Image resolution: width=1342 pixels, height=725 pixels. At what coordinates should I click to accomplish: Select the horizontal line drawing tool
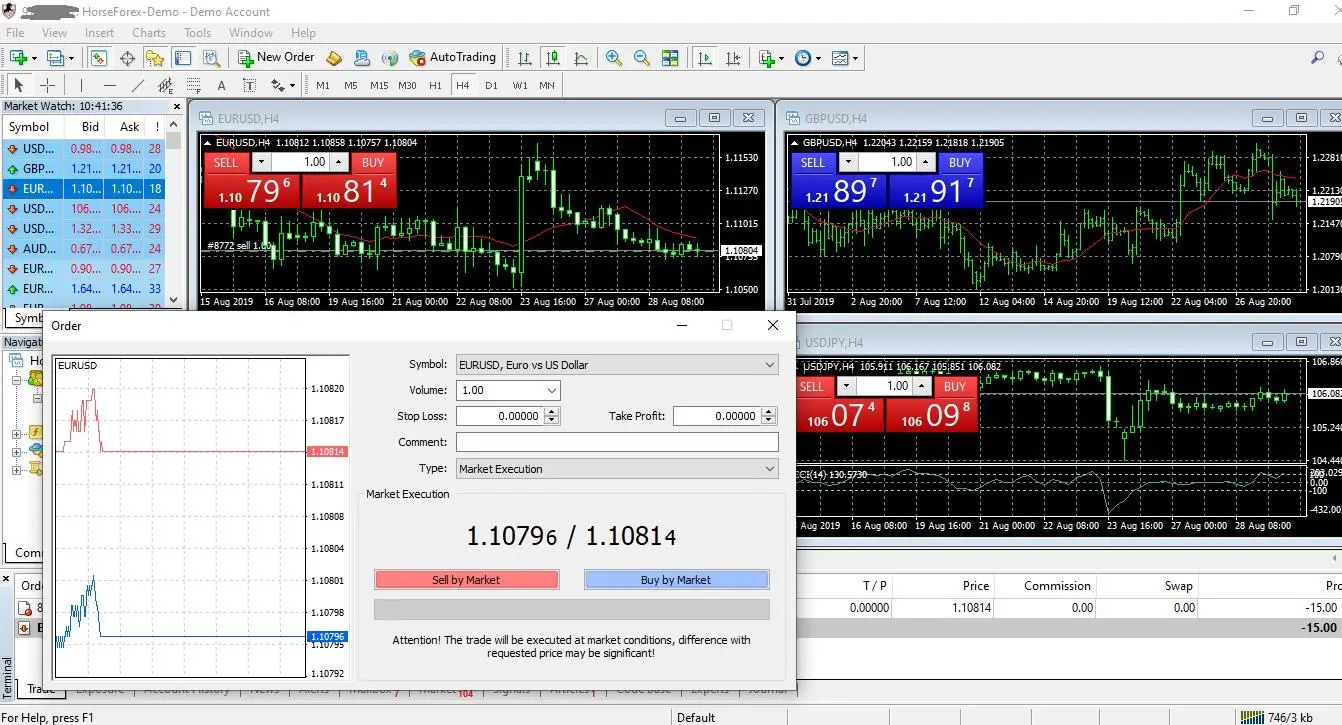pos(109,85)
